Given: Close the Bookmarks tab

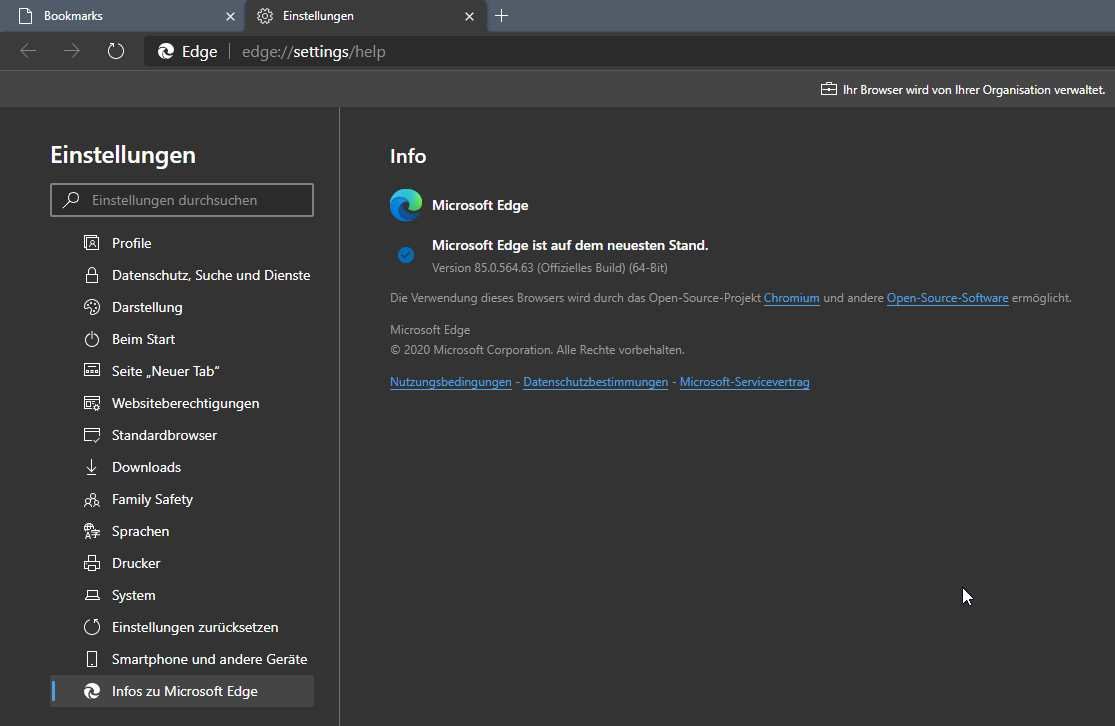Looking at the screenshot, I should point(230,16).
